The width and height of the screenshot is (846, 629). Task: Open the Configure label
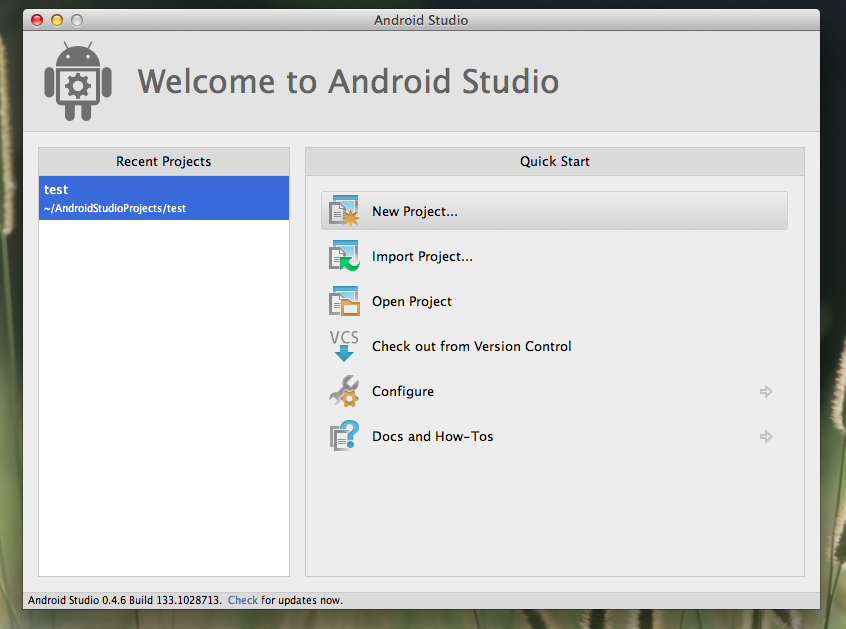click(402, 391)
